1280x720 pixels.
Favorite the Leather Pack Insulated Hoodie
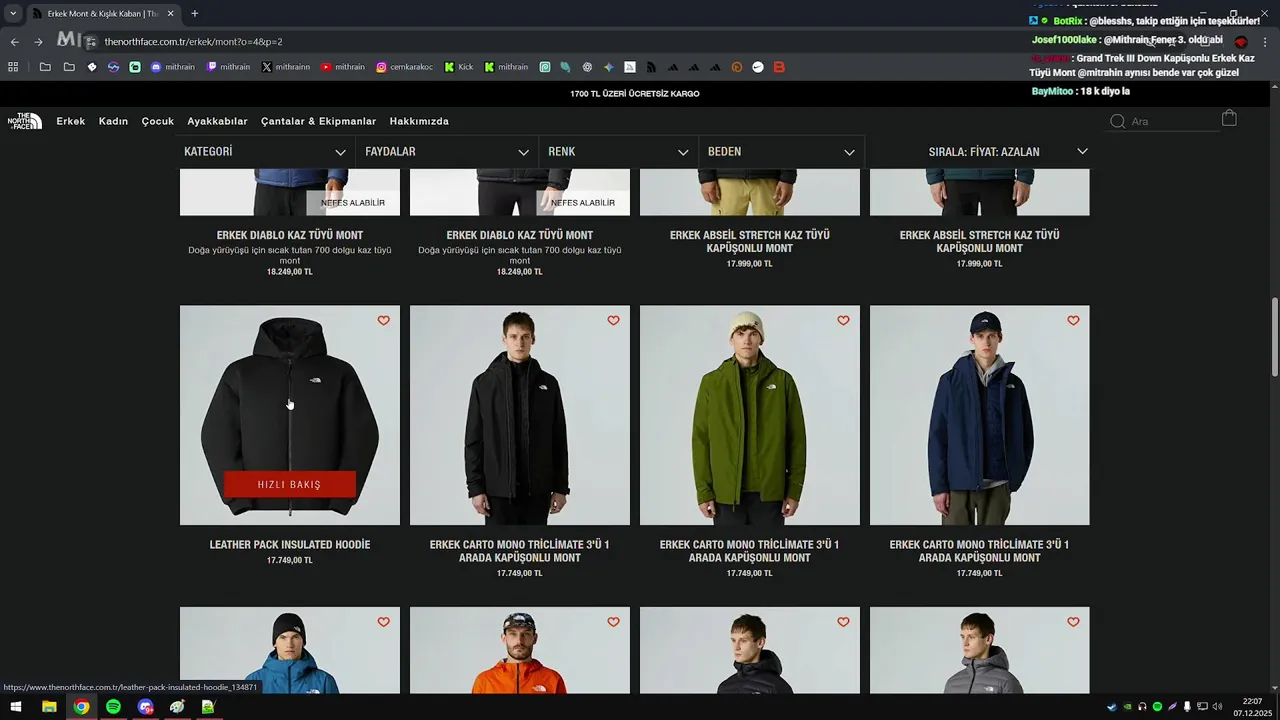point(383,321)
